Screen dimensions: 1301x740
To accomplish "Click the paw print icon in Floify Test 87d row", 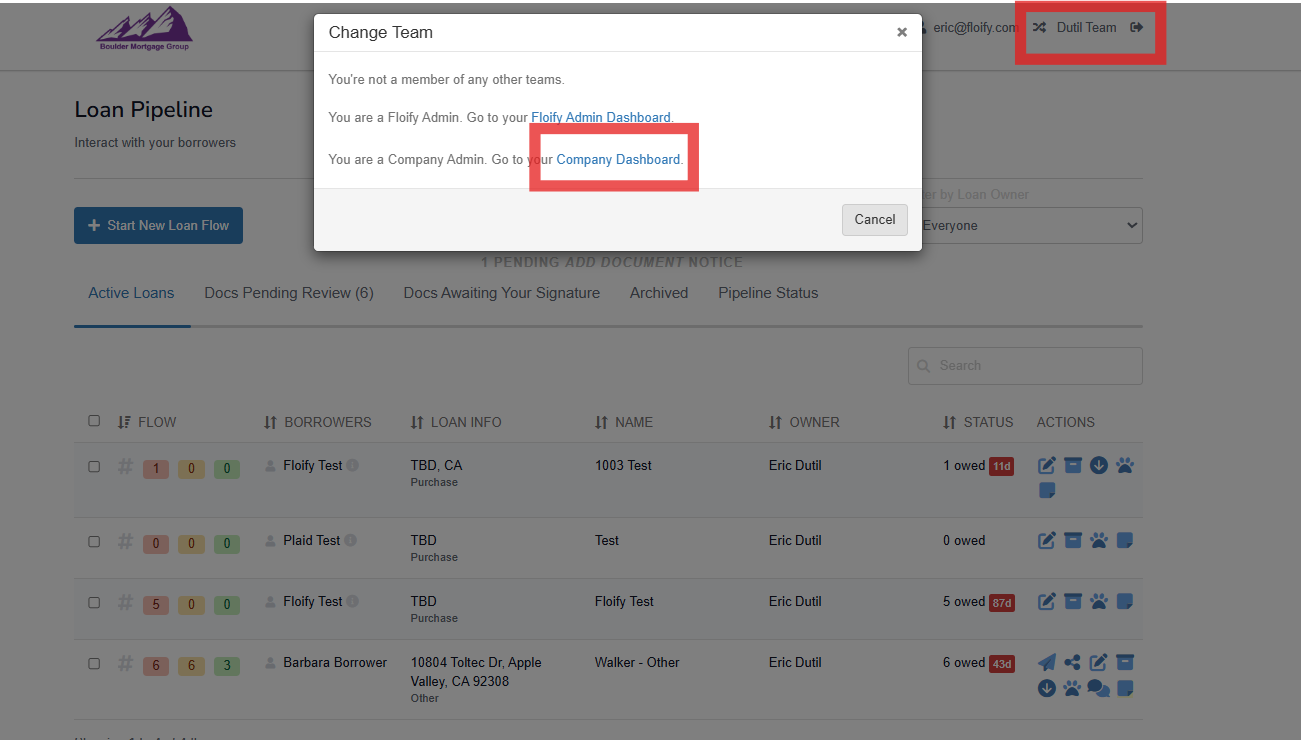I will click(1098, 602).
